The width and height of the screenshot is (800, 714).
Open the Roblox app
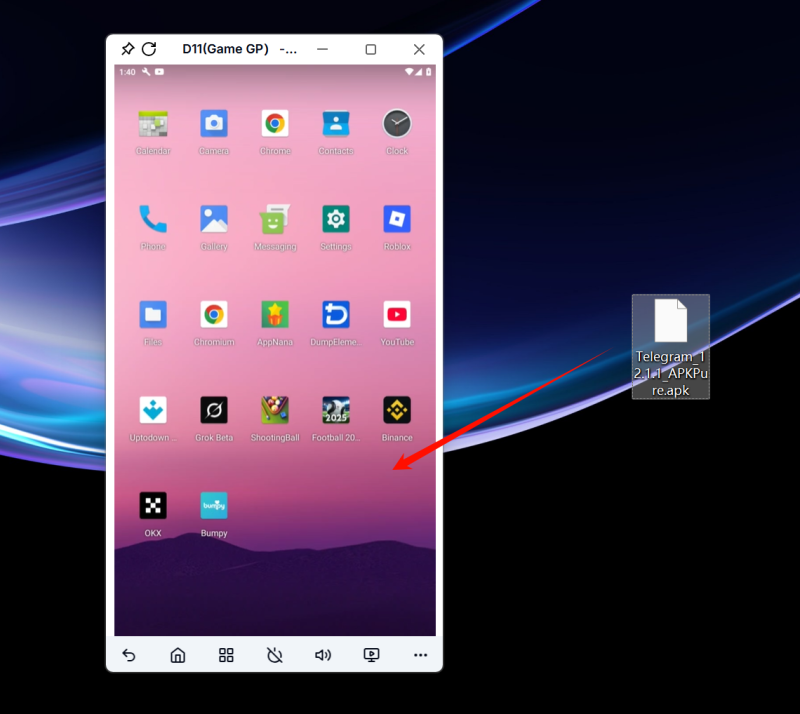point(397,219)
